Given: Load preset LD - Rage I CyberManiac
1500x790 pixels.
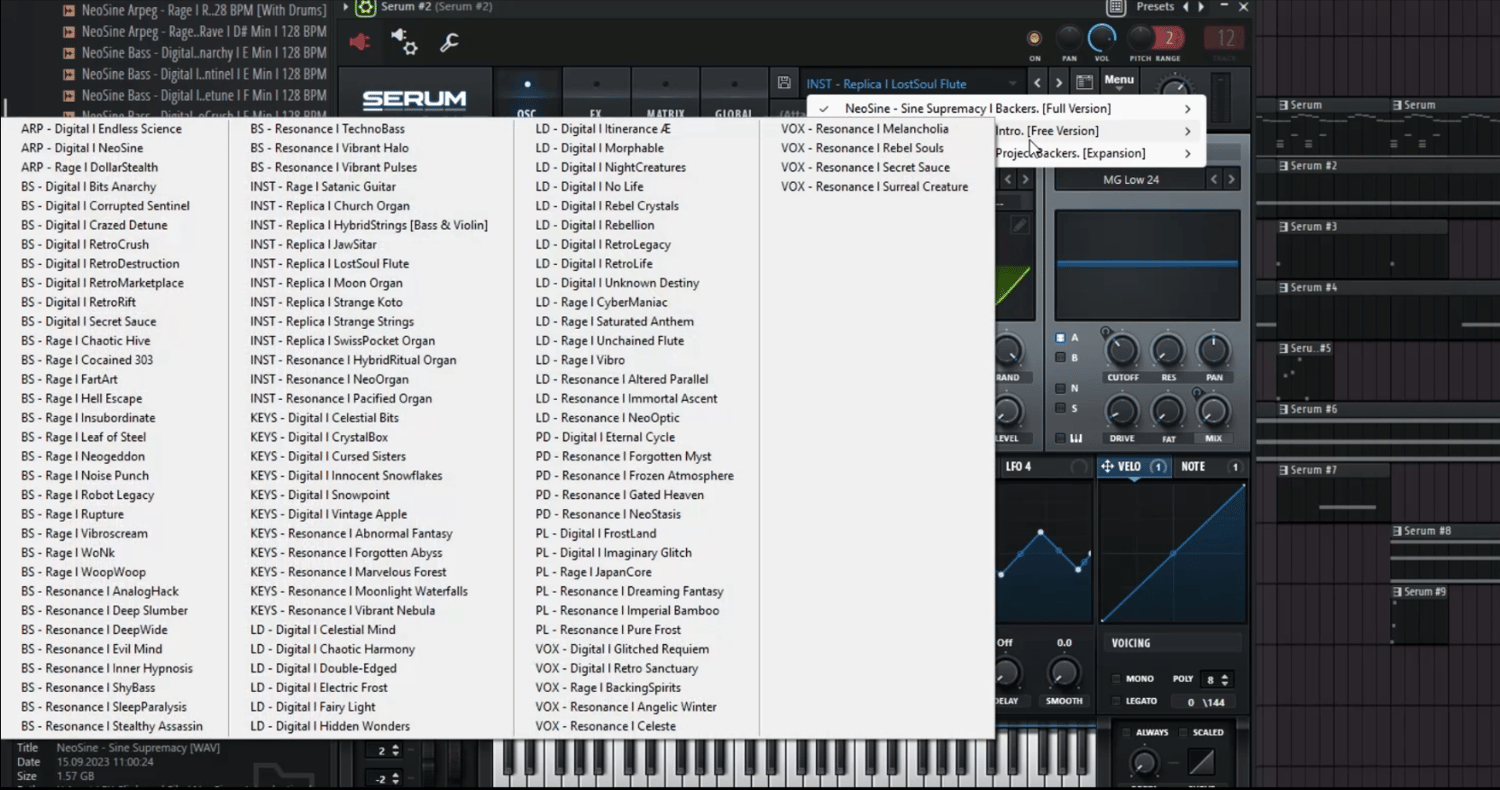Looking at the screenshot, I should coord(601,302).
